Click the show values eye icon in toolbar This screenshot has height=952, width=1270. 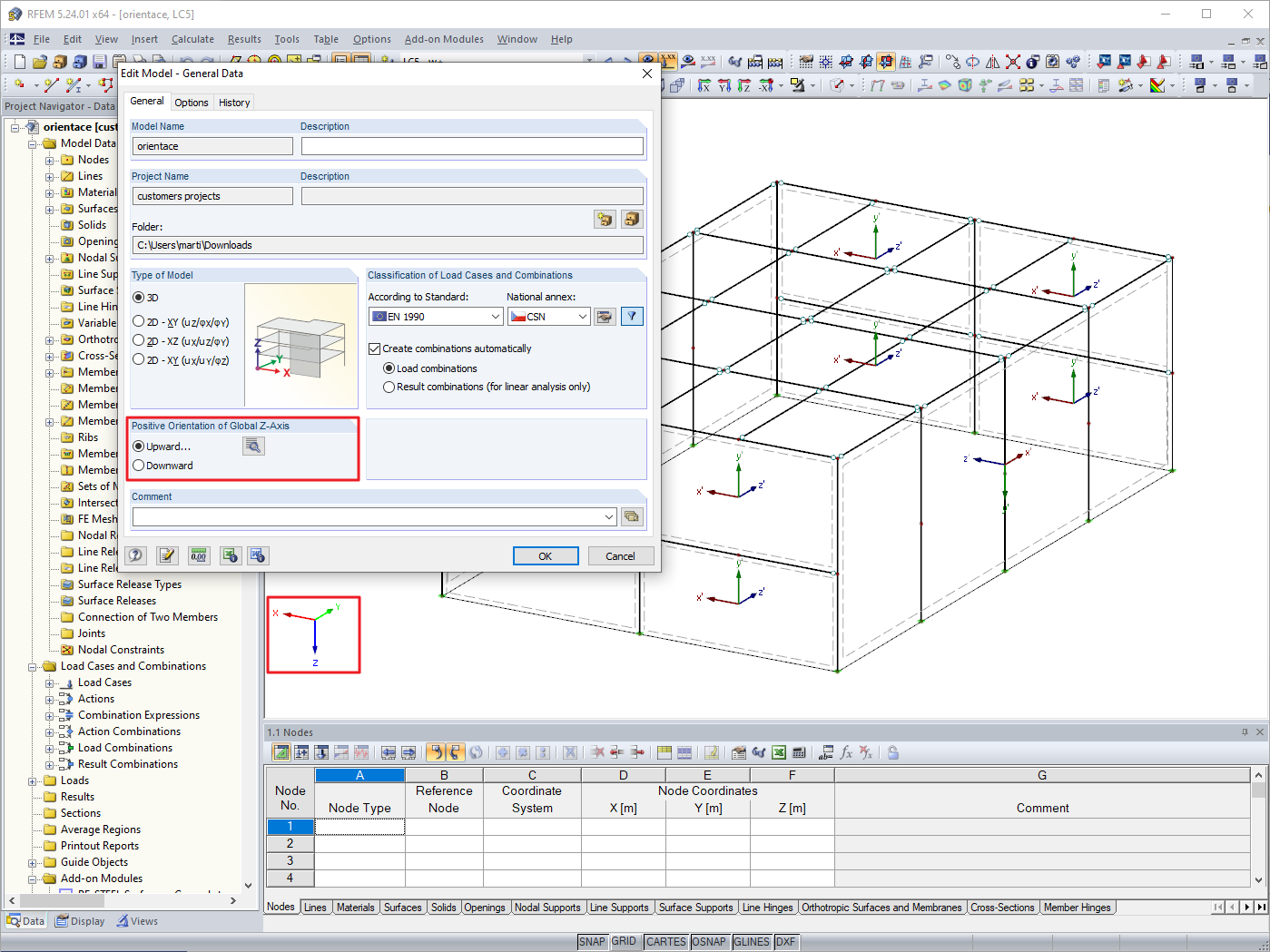tap(688, 62)
